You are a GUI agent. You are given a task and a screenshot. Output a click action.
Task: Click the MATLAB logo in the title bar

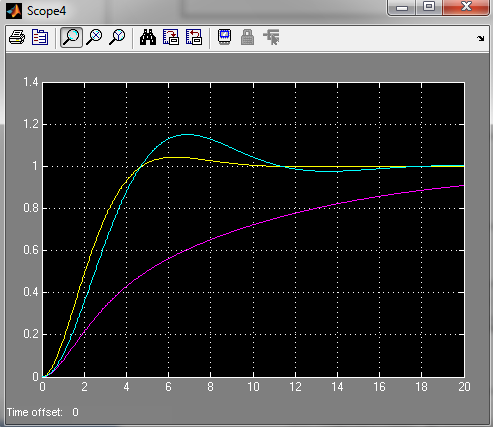pyautogui.click(x=14, y=11)
